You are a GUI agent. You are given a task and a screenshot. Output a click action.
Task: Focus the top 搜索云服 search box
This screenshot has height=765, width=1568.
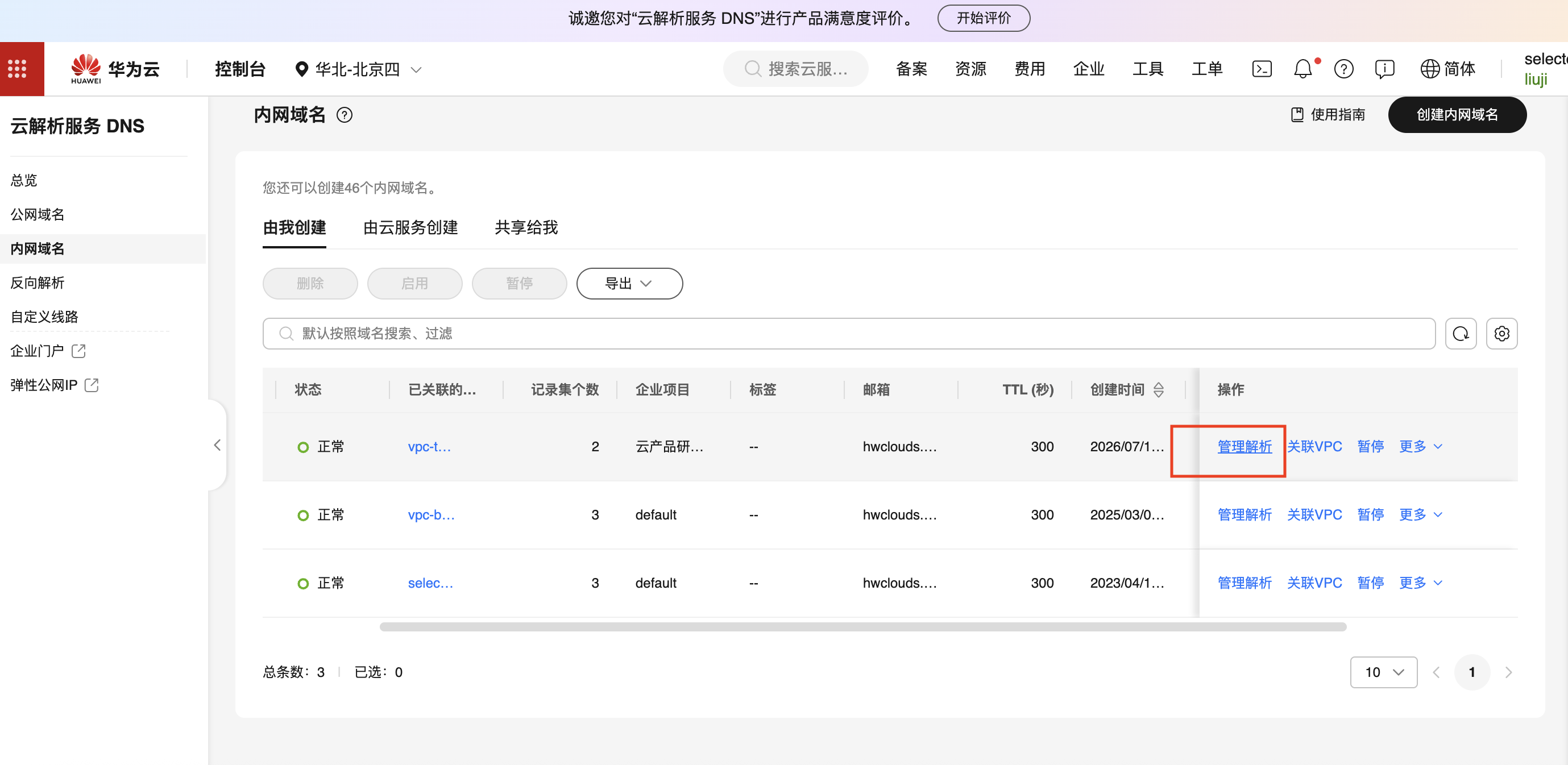[795, 69]
